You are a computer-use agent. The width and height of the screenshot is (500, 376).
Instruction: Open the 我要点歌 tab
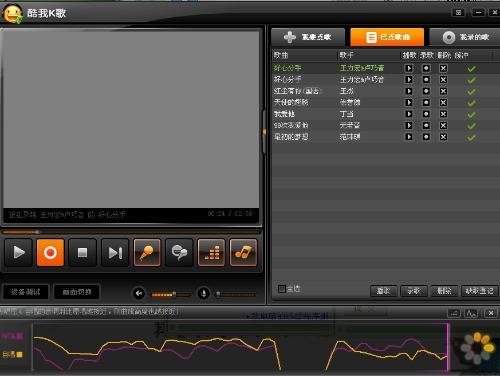pyautogui.click(x=308, y=37)
